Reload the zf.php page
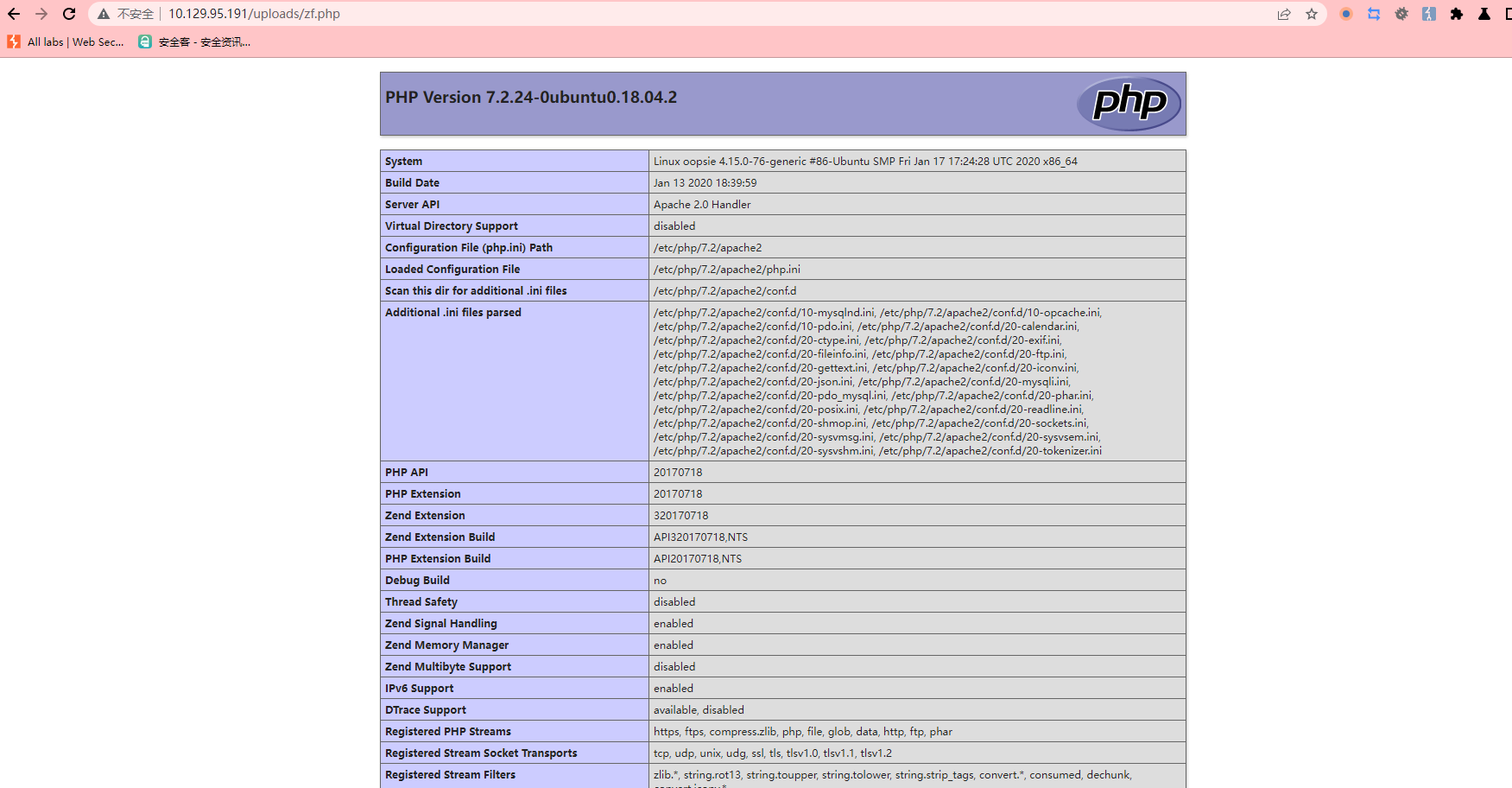The height and width of the screenshot is (788, 1512). click(x=69, y=14)
